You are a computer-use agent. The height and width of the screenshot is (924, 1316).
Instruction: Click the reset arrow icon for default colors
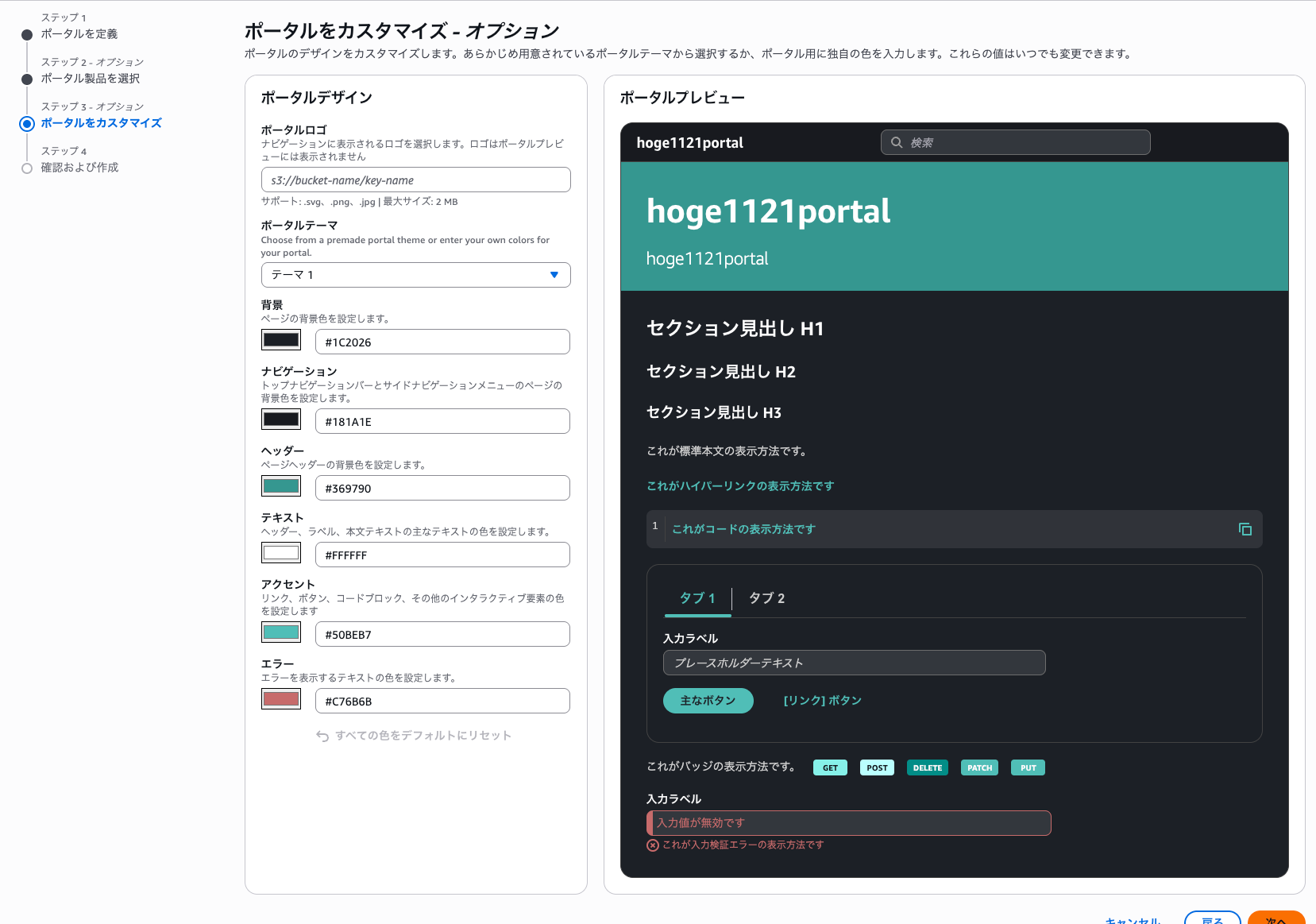[322, 736]
